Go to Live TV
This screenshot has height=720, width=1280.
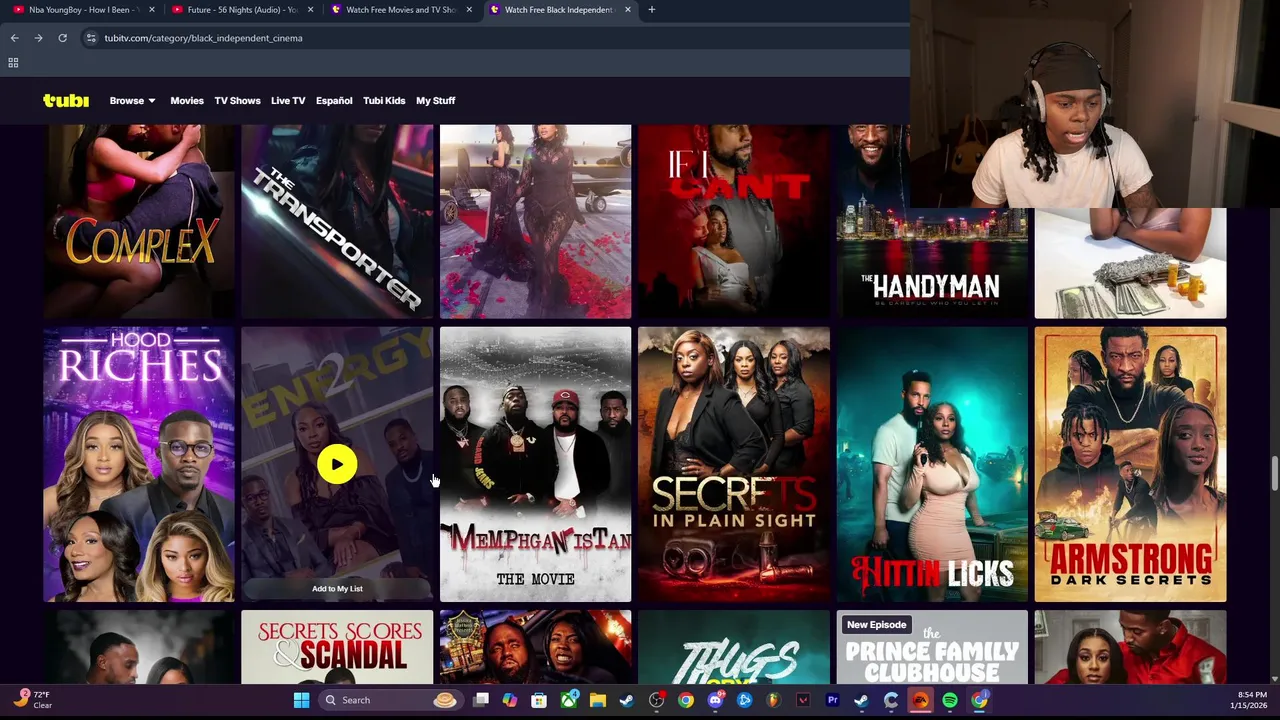288,100
